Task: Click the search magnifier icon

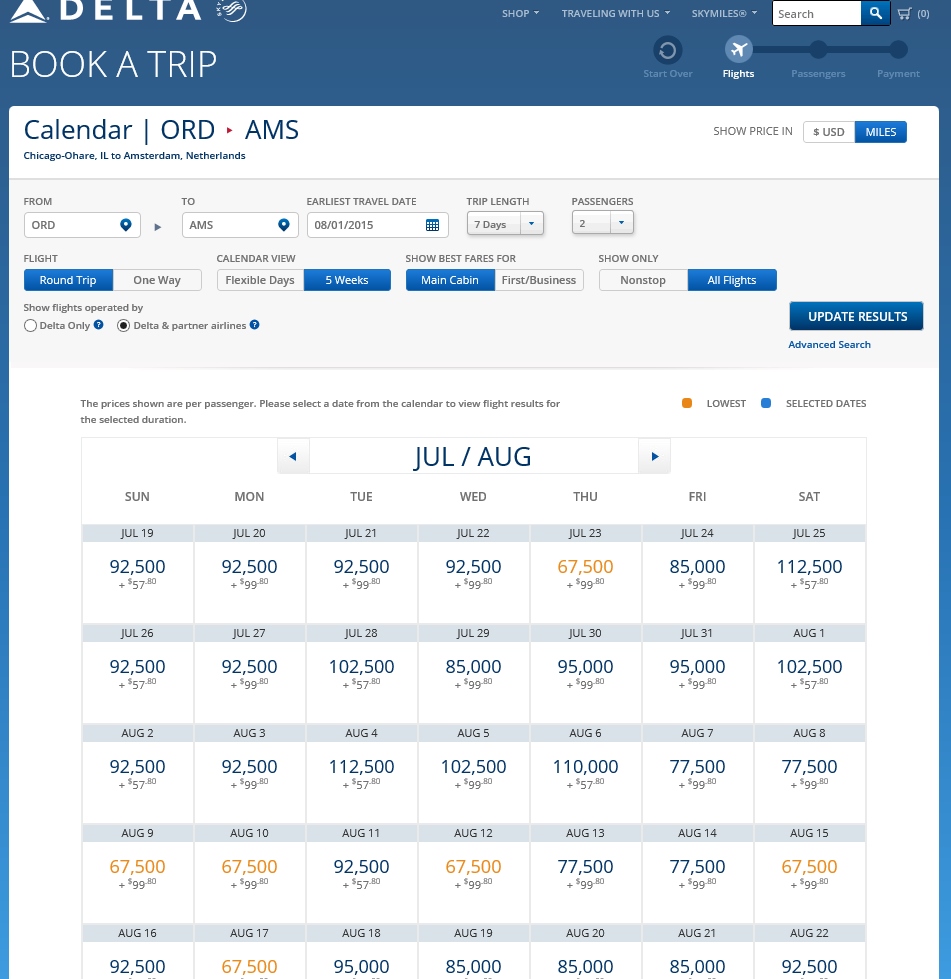Action: tap(875, 14)
